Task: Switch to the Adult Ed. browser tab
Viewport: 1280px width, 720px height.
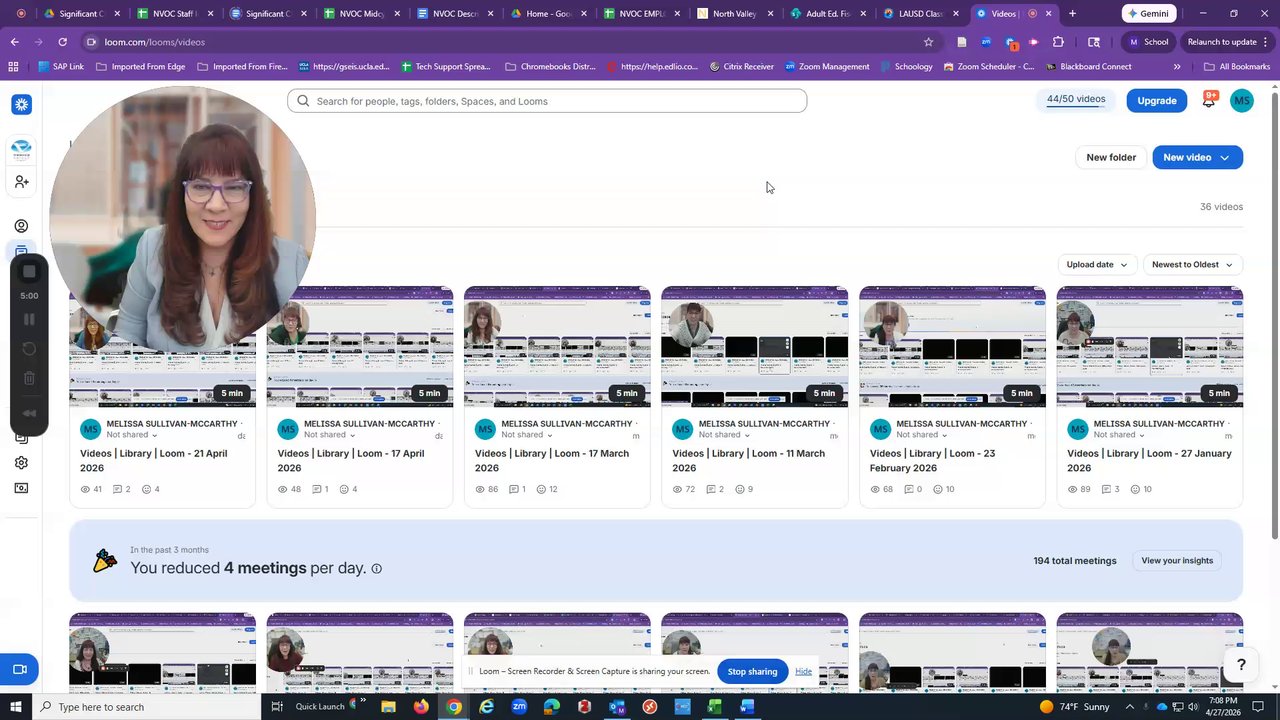Action: [826, 14]
